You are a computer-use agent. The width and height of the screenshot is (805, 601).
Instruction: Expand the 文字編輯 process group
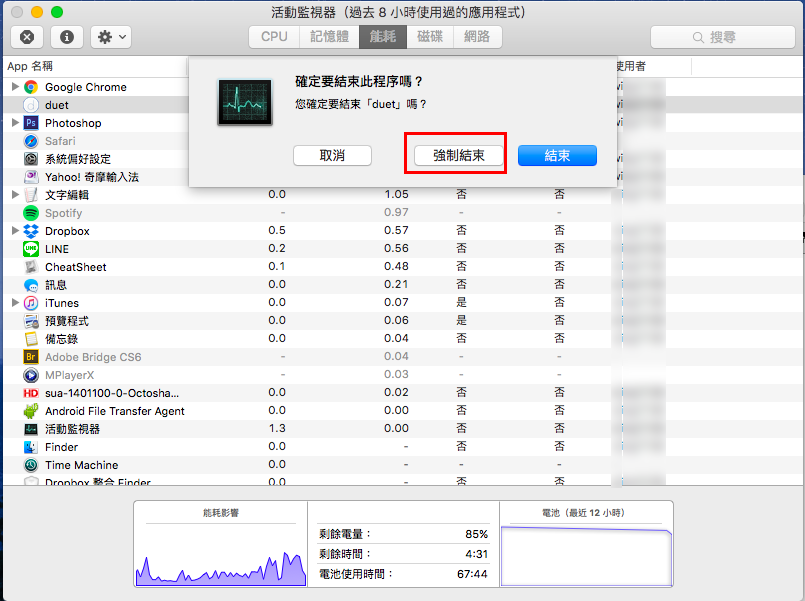click(15, 195)
